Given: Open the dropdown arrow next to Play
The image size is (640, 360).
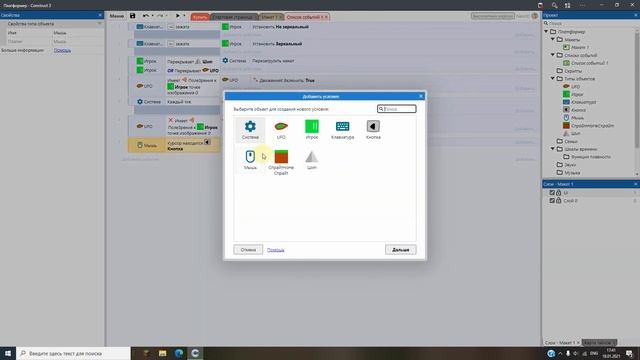Looking at the screenshot, I should [184, 16].
